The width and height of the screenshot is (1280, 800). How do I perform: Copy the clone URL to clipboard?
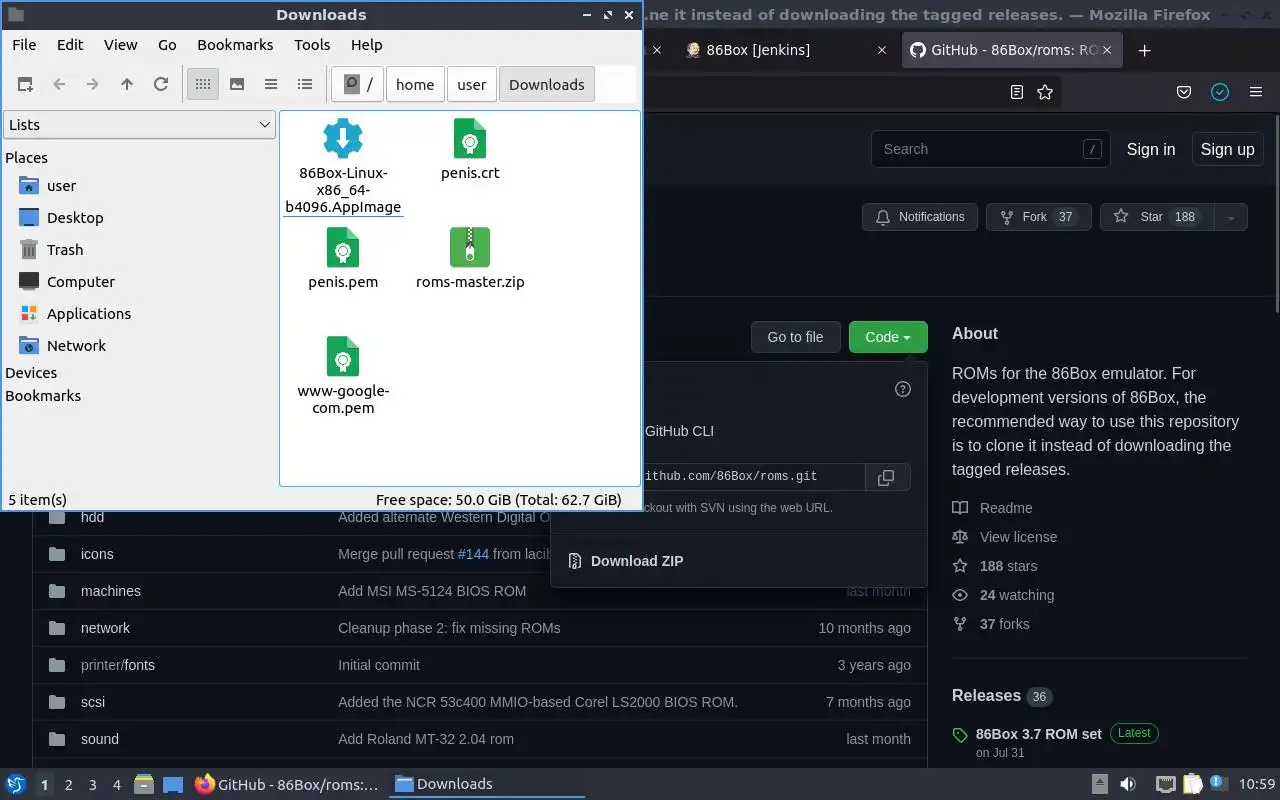click(886, 477)
